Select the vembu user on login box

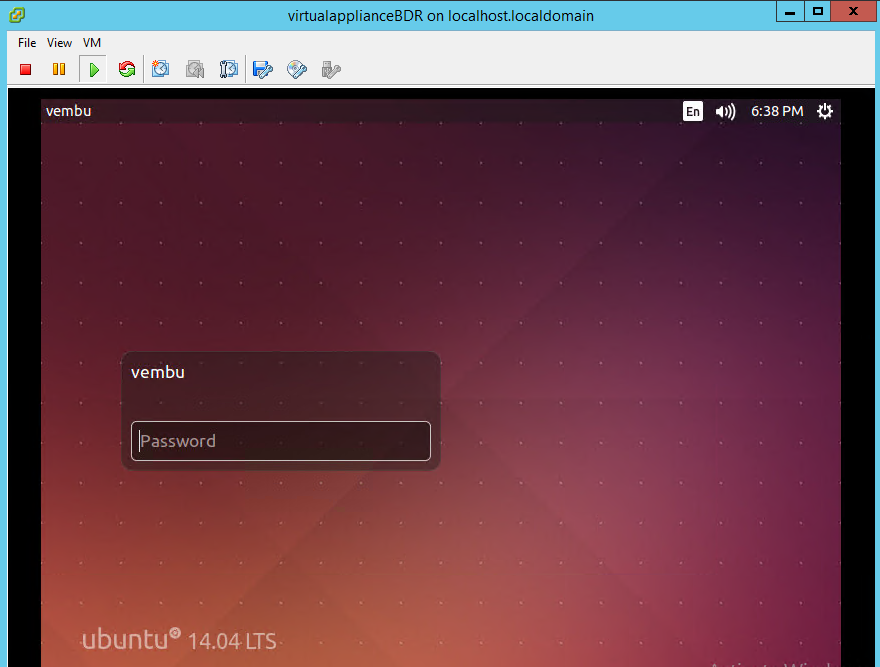click(158, 372)
